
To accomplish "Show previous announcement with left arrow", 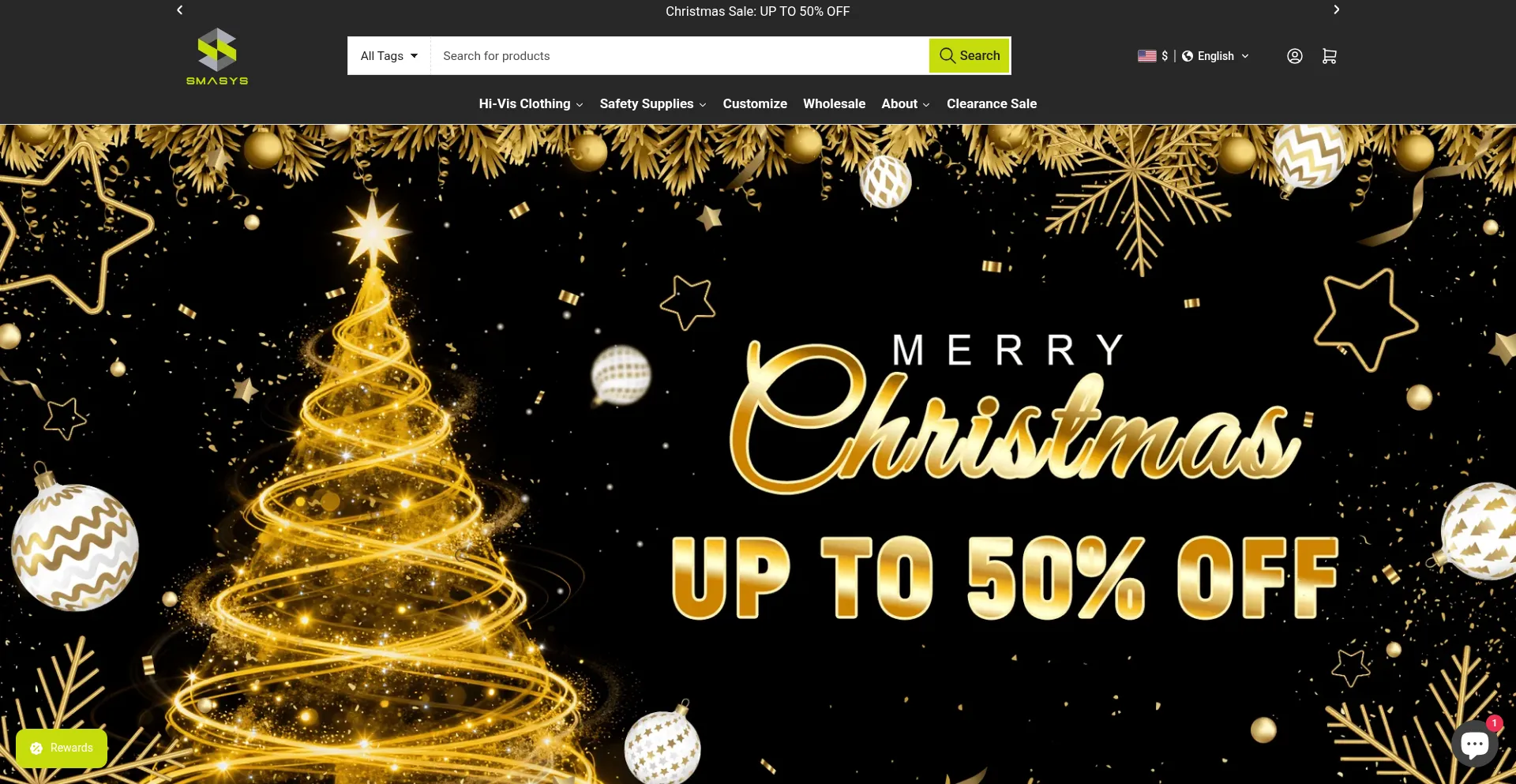I will point(180,10).
